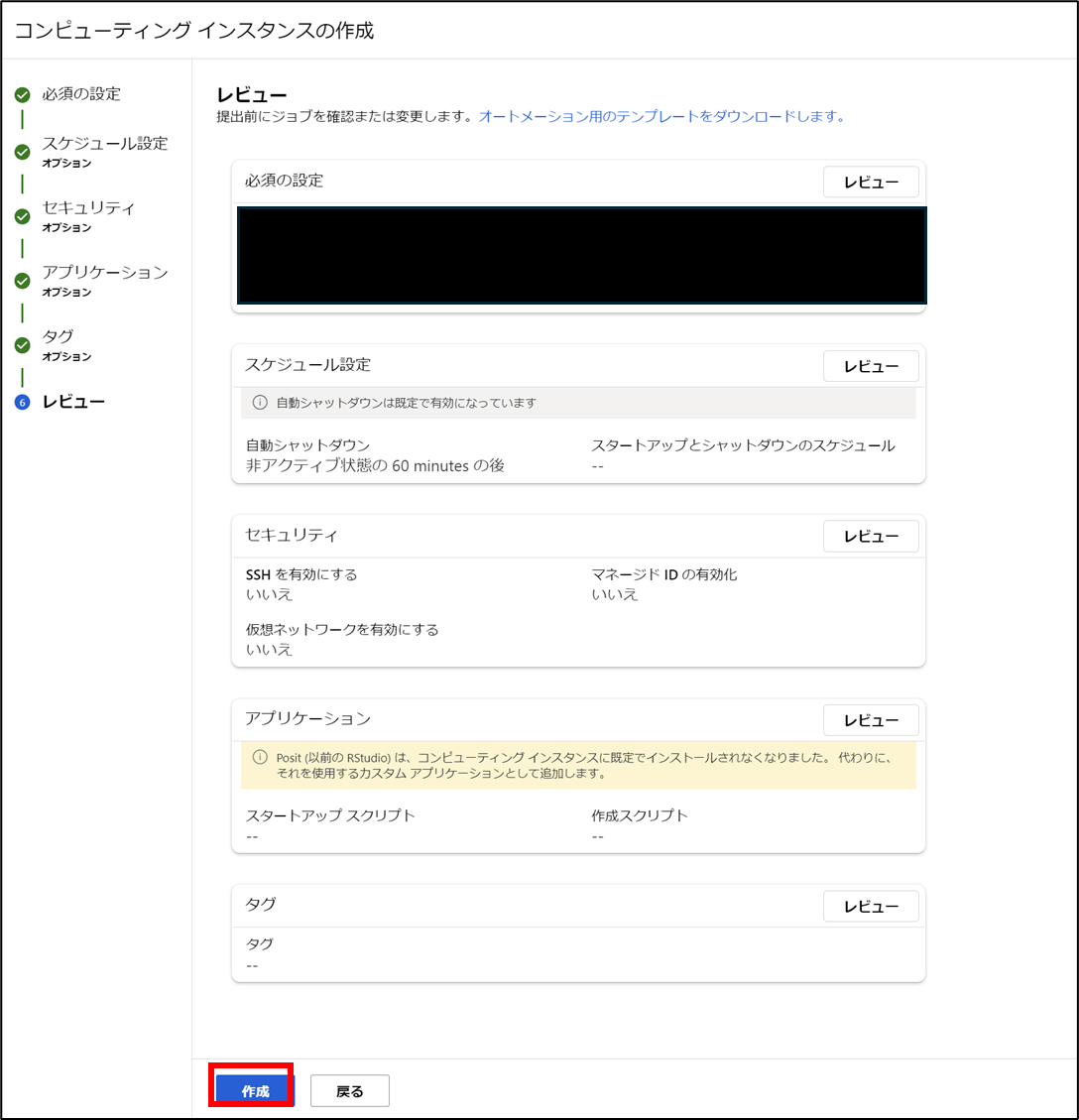Viewport: 1079px width, 1120px height.
Task: Click レビュー button in タグ card
Action: (871, 907)
